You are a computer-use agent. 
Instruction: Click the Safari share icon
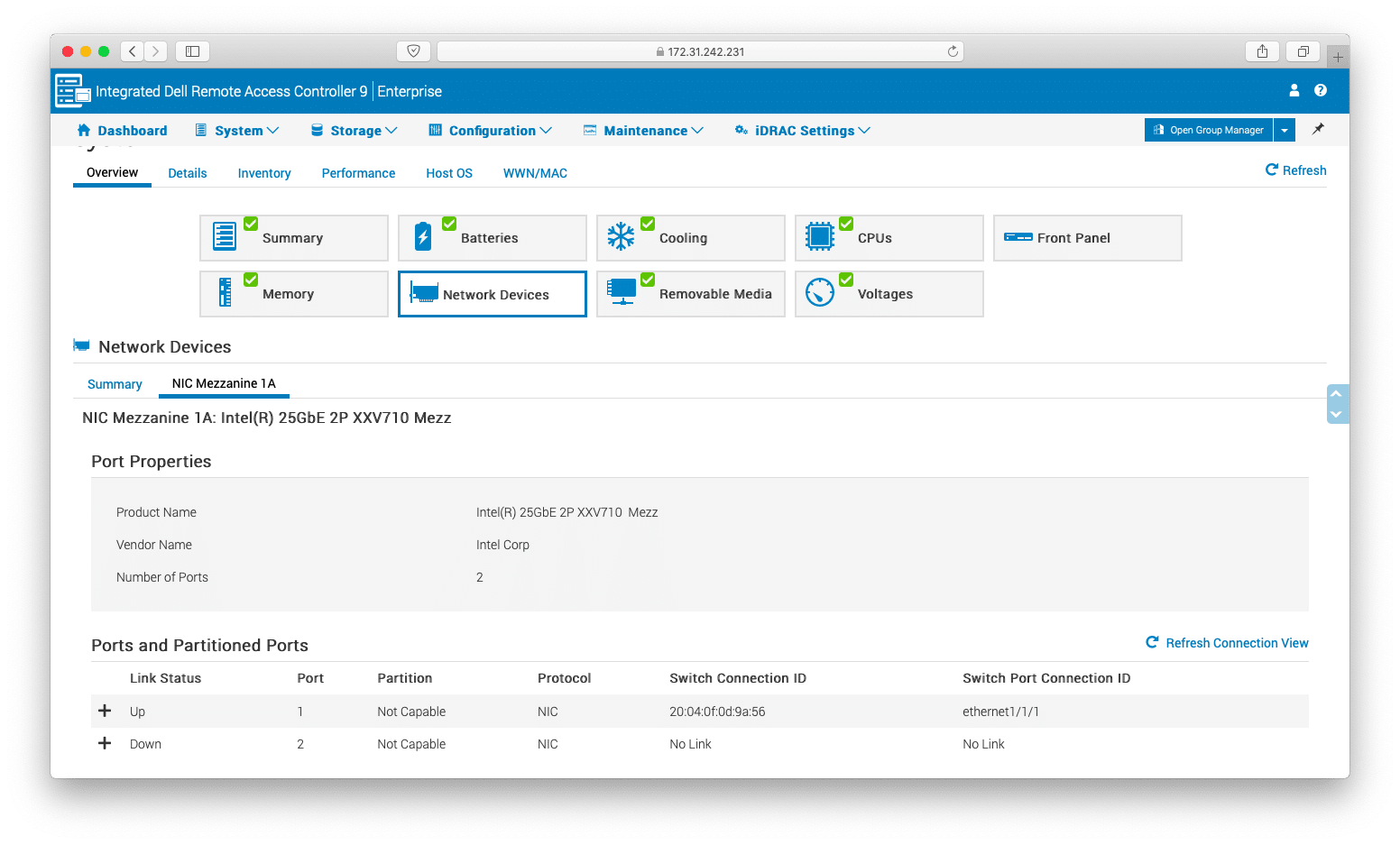click(1262, 51)
